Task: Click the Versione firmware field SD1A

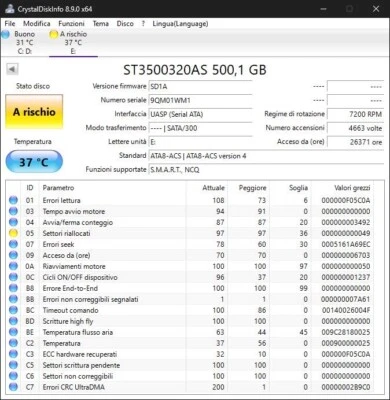Action: 200,86
